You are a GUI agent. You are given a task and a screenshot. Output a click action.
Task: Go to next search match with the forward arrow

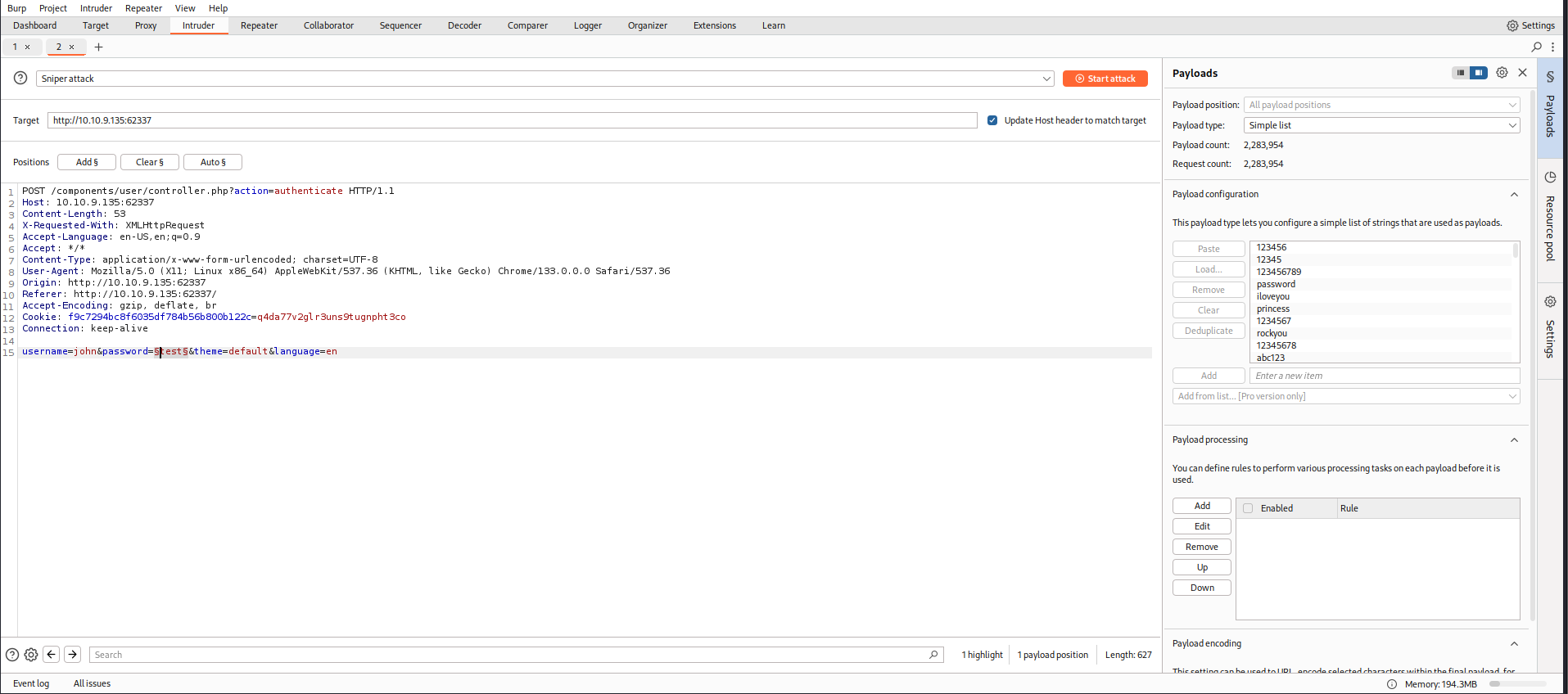pyautogui.click(x=72, y=654)
